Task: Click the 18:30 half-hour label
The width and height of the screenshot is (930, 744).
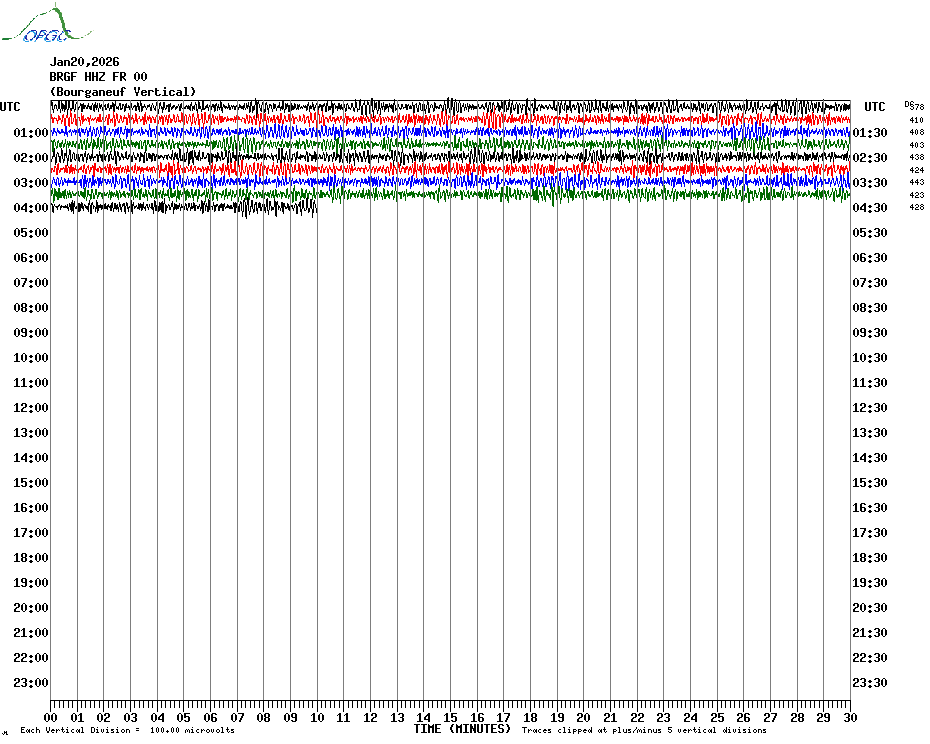Action: [x=870, y=557]
